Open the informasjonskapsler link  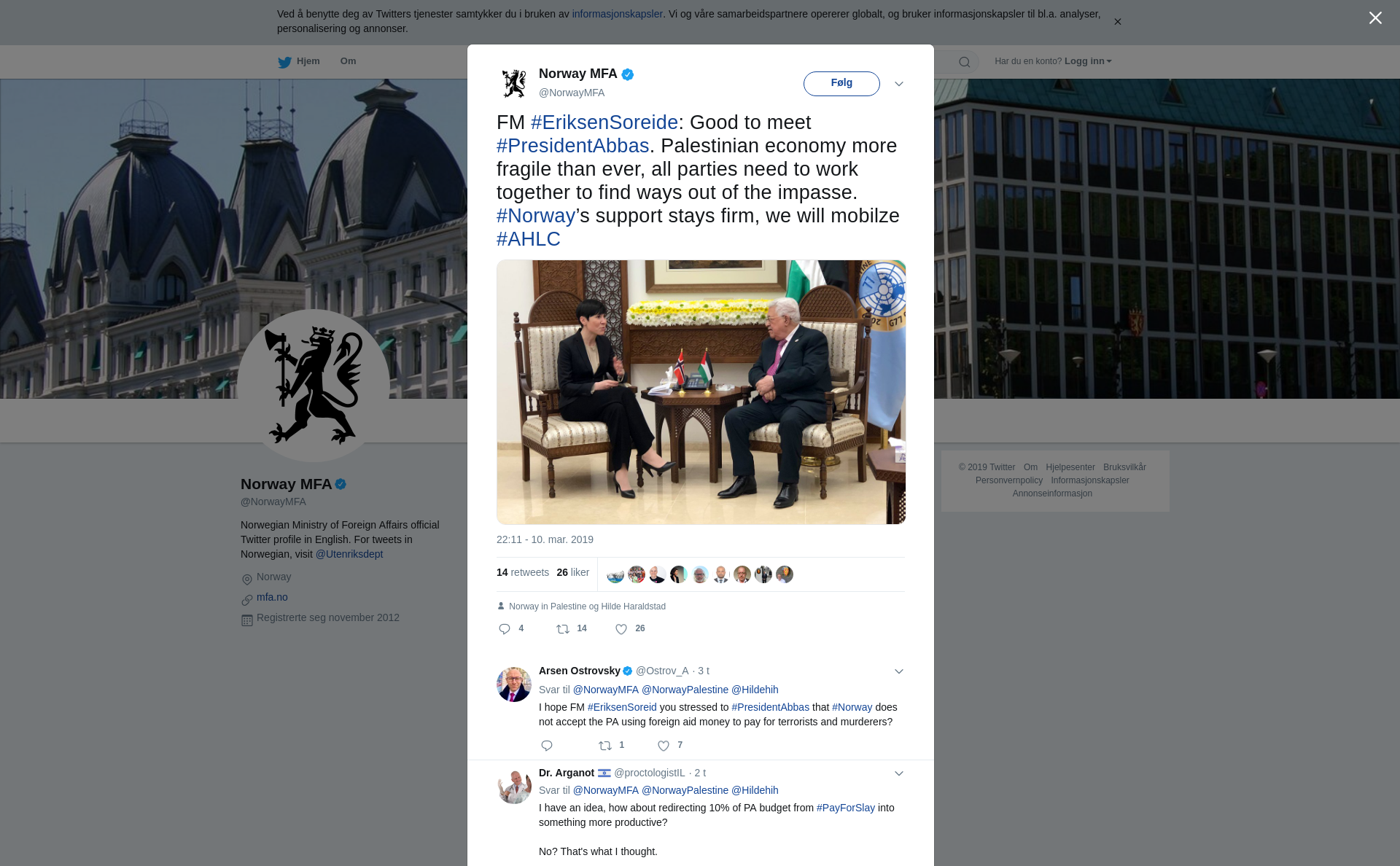(617, 14)
